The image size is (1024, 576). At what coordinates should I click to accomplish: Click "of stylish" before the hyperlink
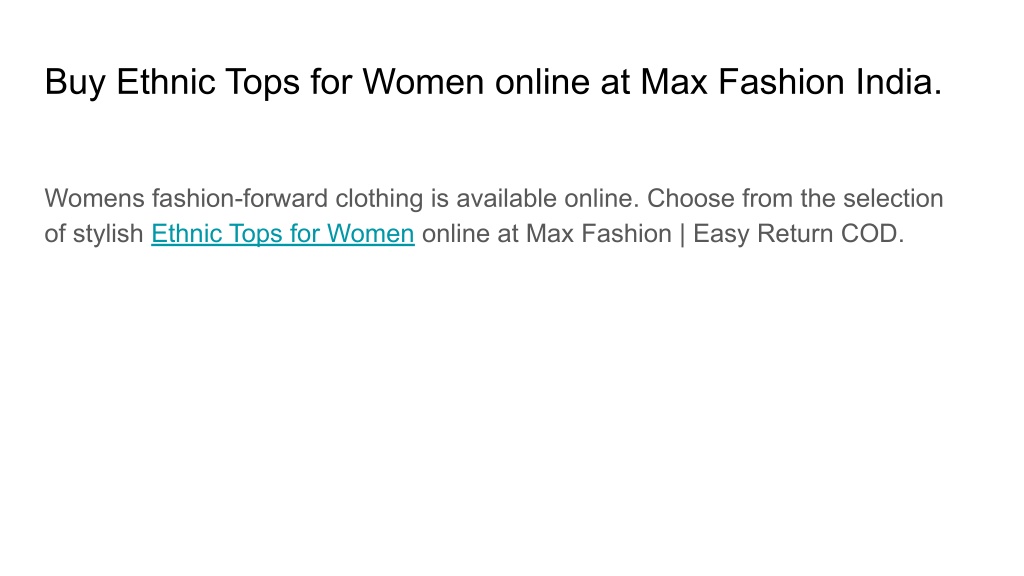94,234
